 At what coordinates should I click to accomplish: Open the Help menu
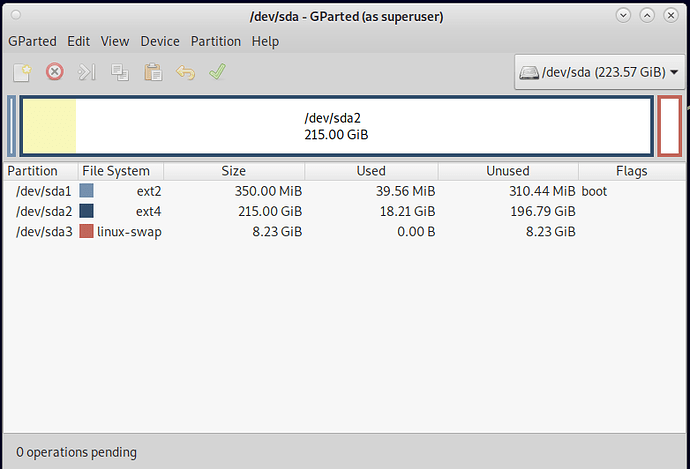265,41
